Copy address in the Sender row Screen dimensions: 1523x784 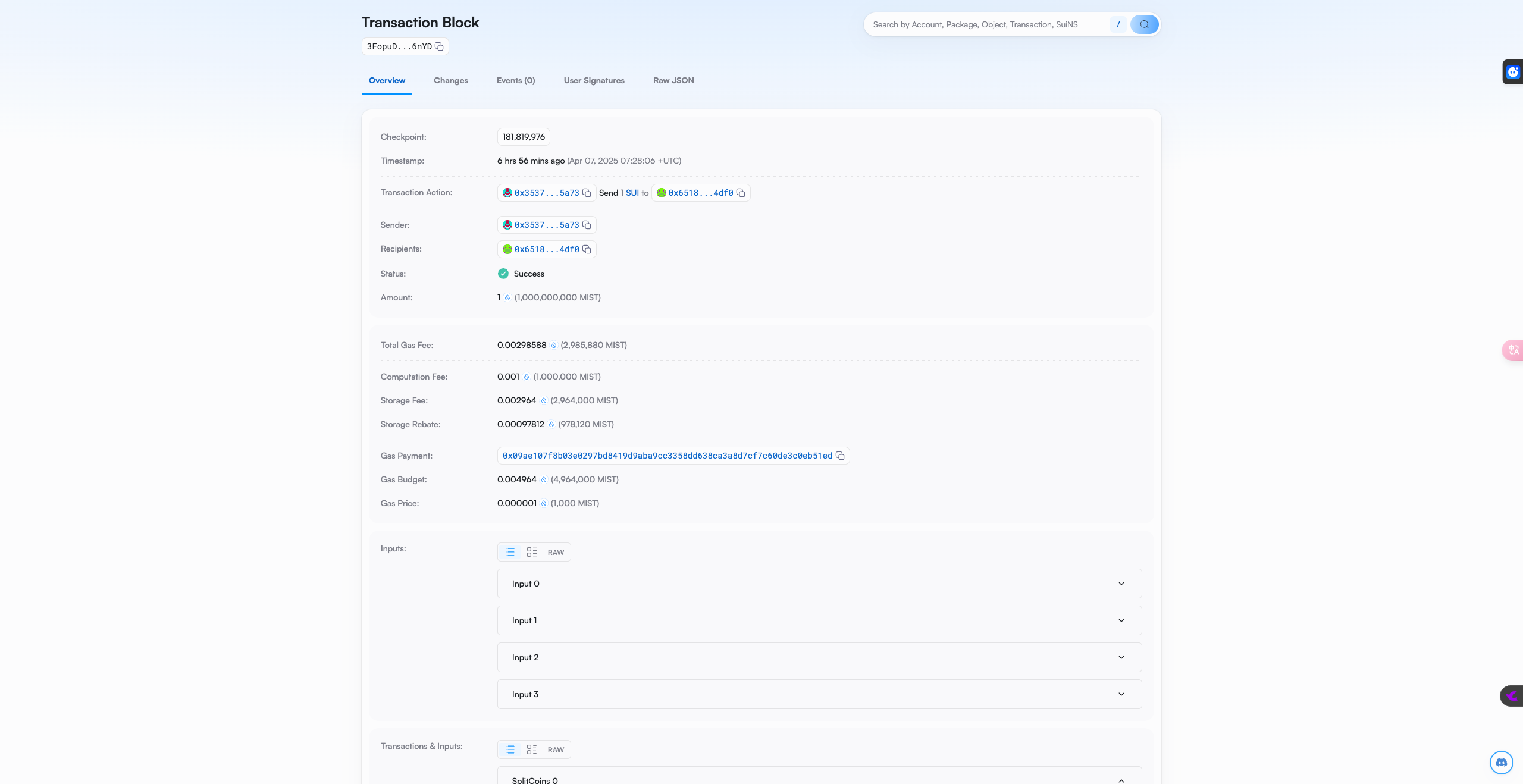click(587, 225)
